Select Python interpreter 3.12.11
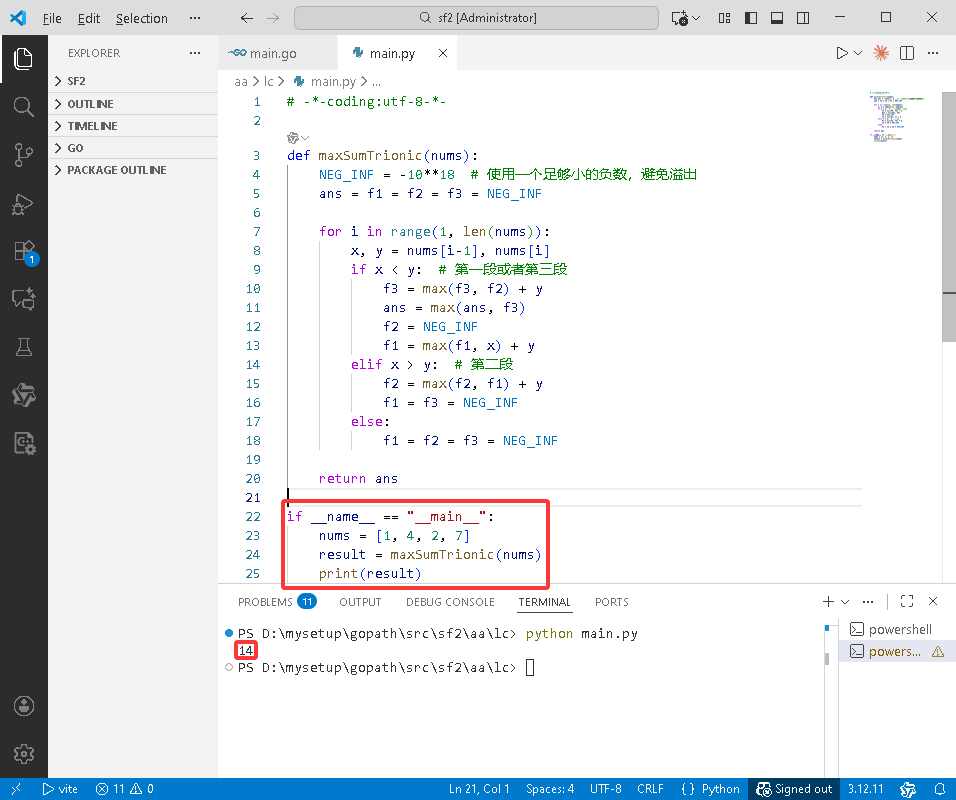Screen dimensions: 956x800 (x=865, y=789)
